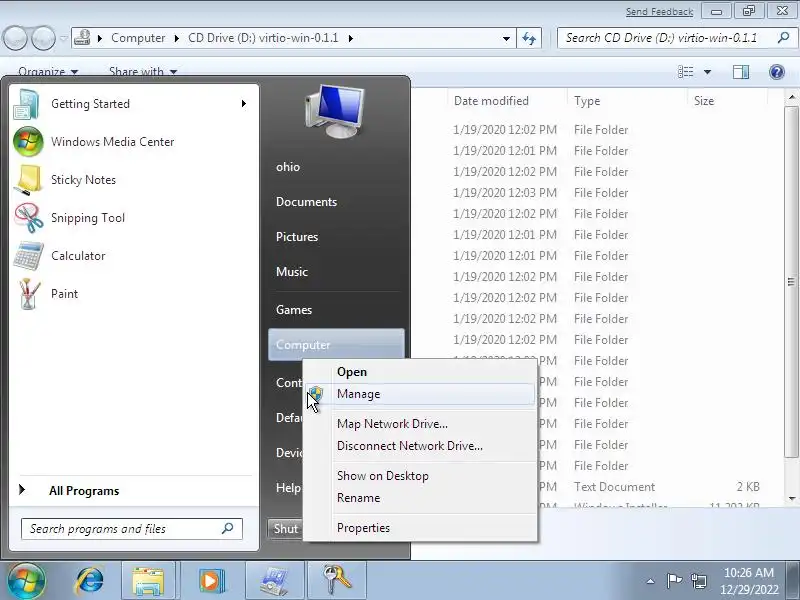Click the Action Center flag icon

coord(674,581)
